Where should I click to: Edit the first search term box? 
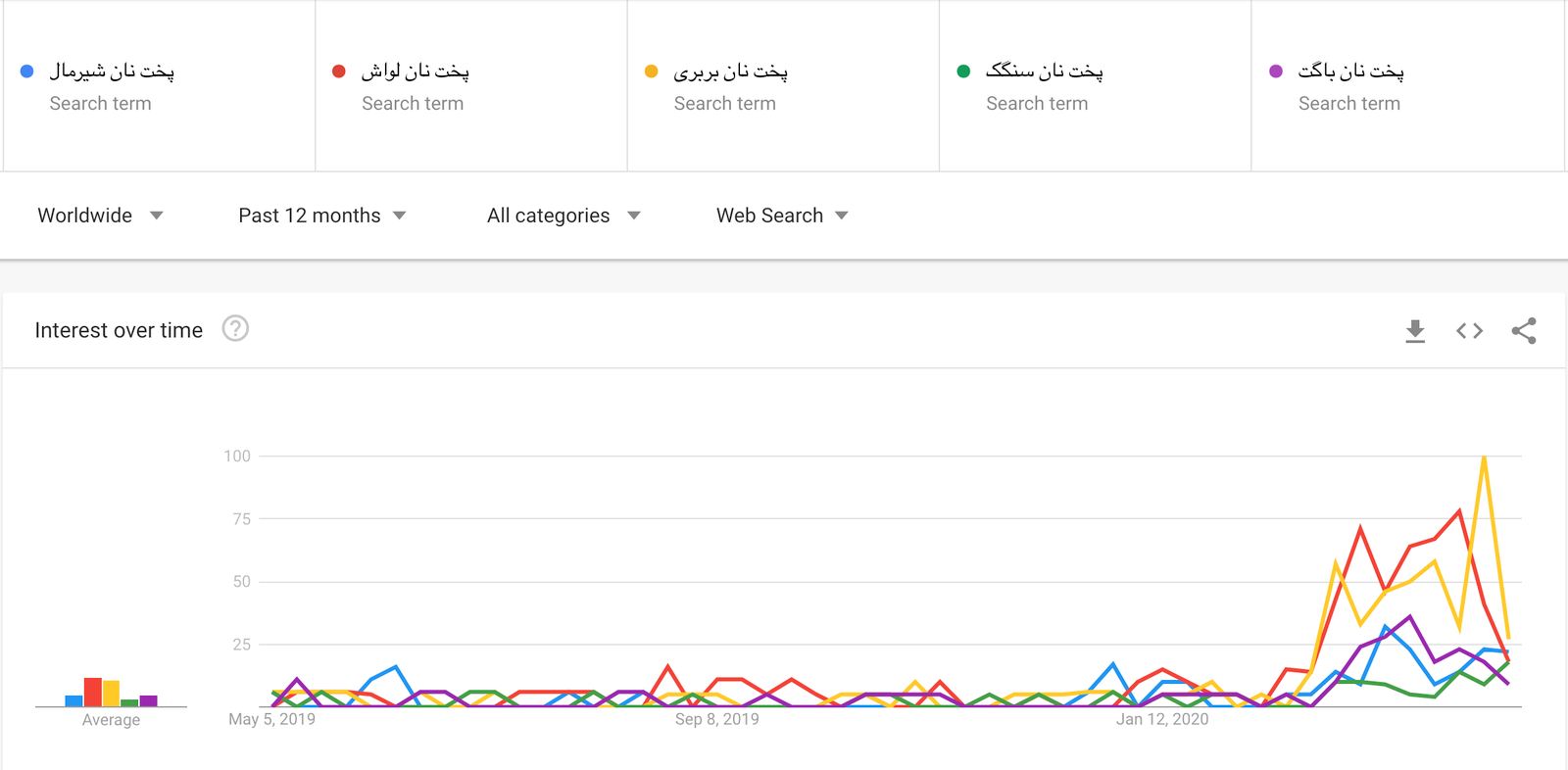[112, 72]
